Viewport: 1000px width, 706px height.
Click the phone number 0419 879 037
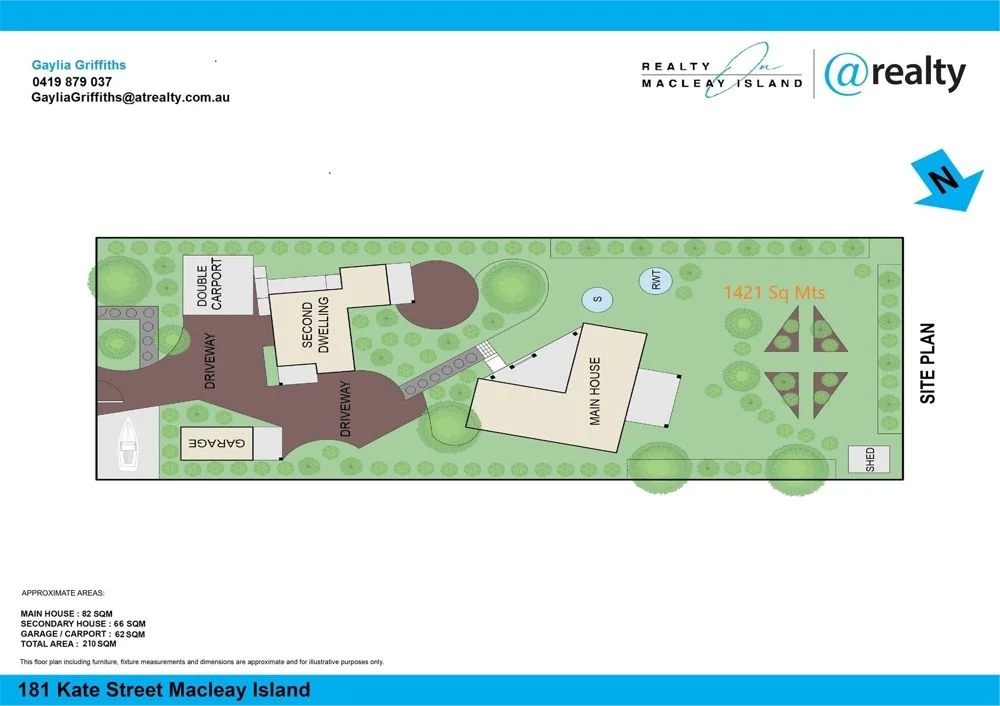[x=72, y=82]
